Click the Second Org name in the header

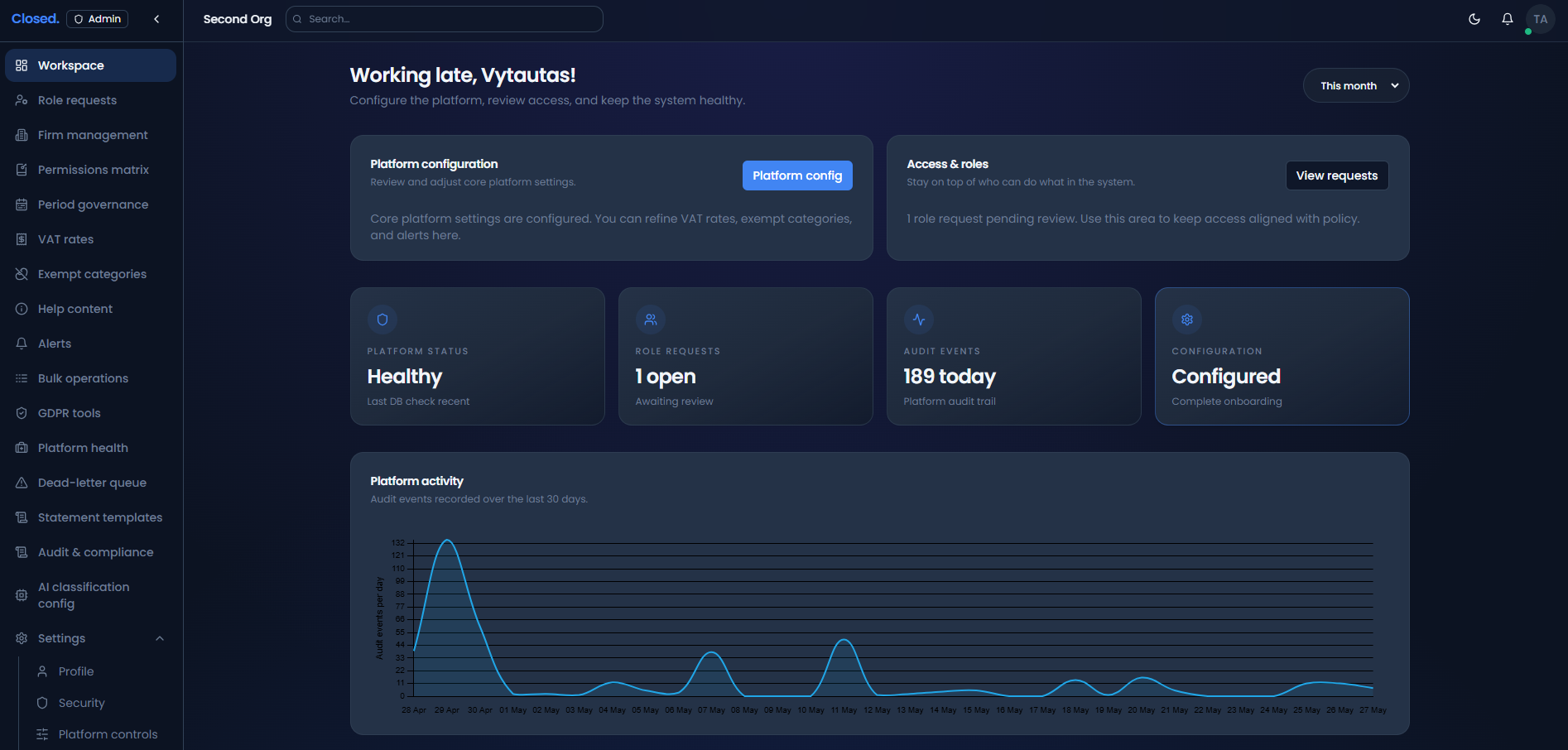click(x=238, y=19)
